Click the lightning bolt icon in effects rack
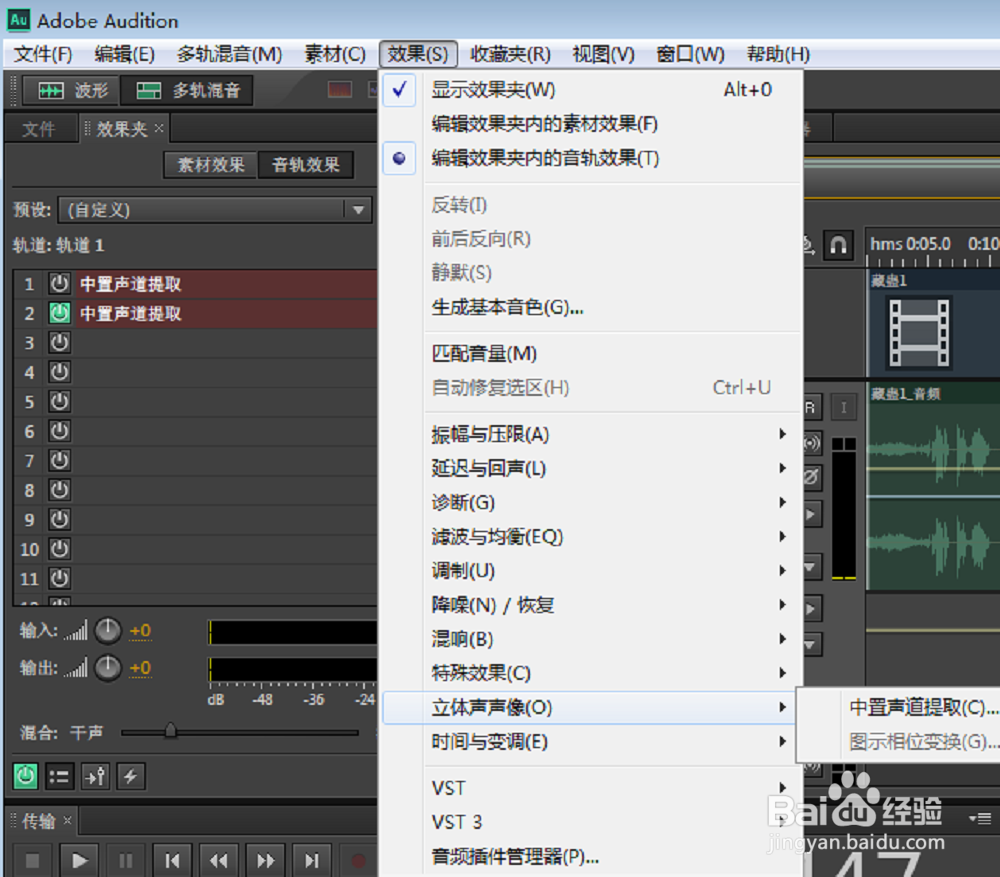Image resolution: width=1000 pixels, height=877 pixels. pos(131,776)
